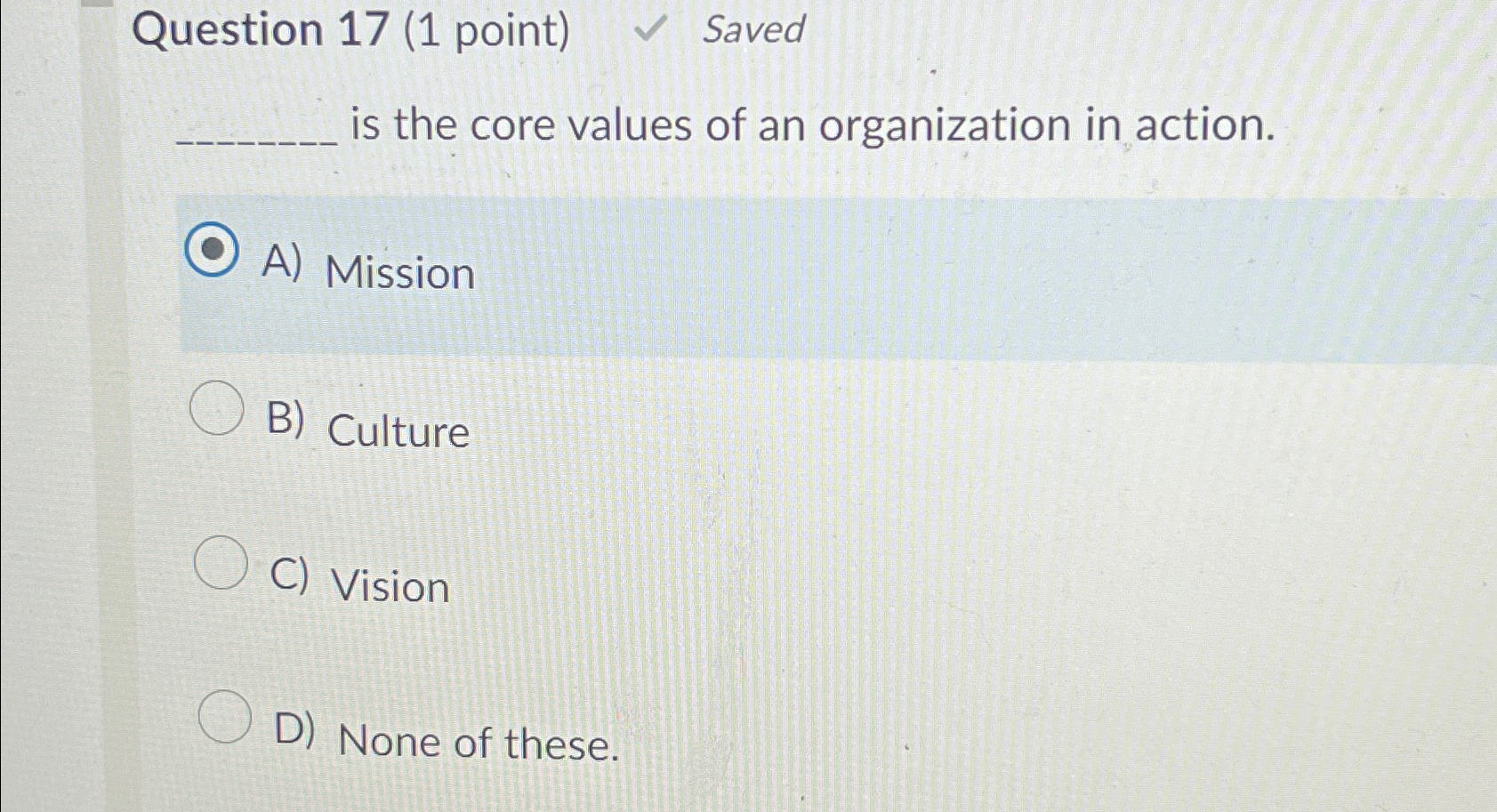Click the option letter A label
The image size is (1497, 812).
(x=281, y=265)
